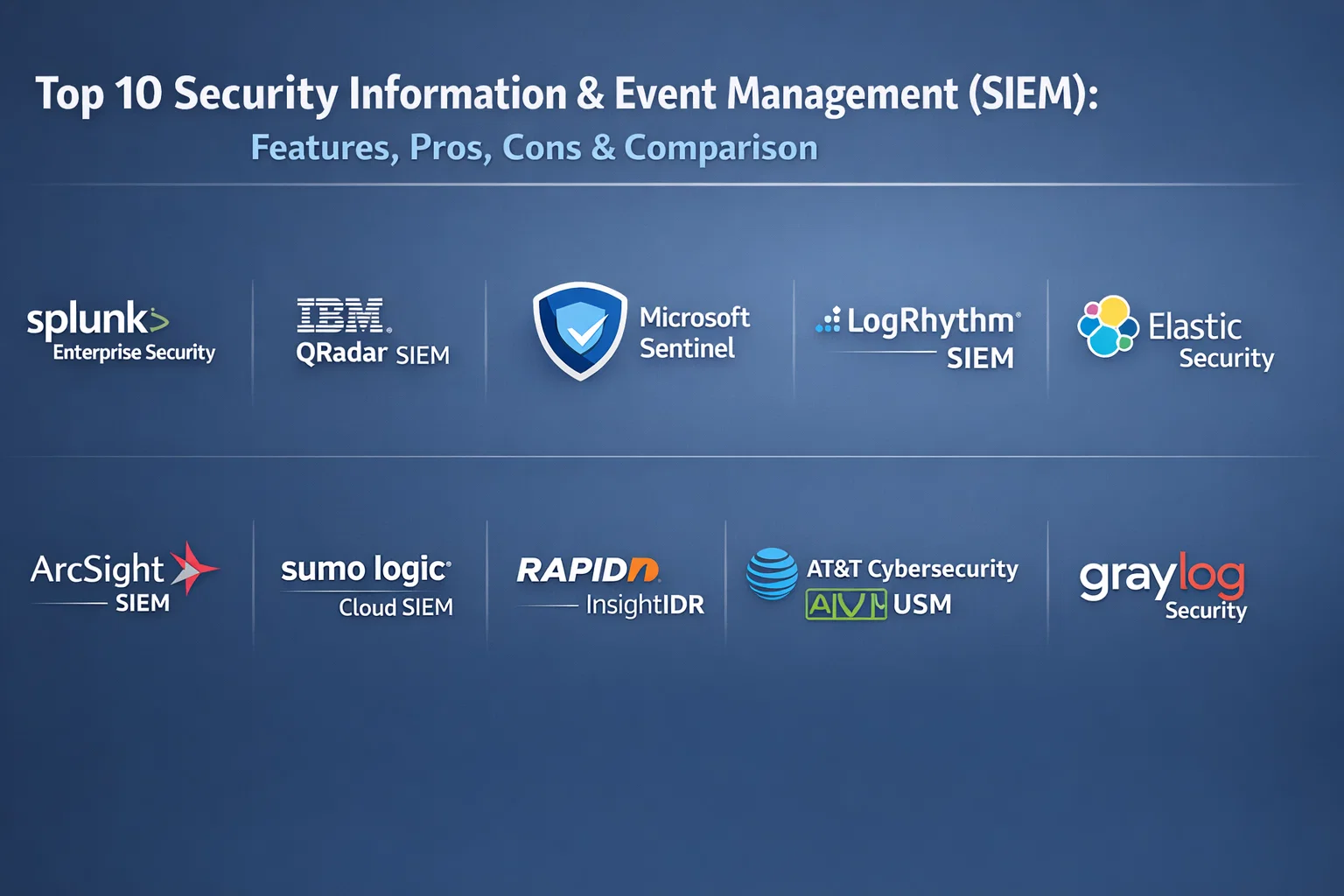Select the Elastic colorful cluster logo
Viewport: 1344px width, 896px height.
click(x=1107, y=326)
